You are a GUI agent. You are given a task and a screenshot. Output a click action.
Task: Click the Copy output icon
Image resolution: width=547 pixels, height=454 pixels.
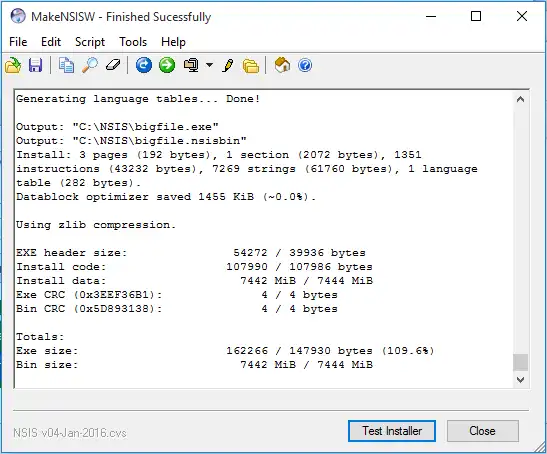tap(66, 65)
